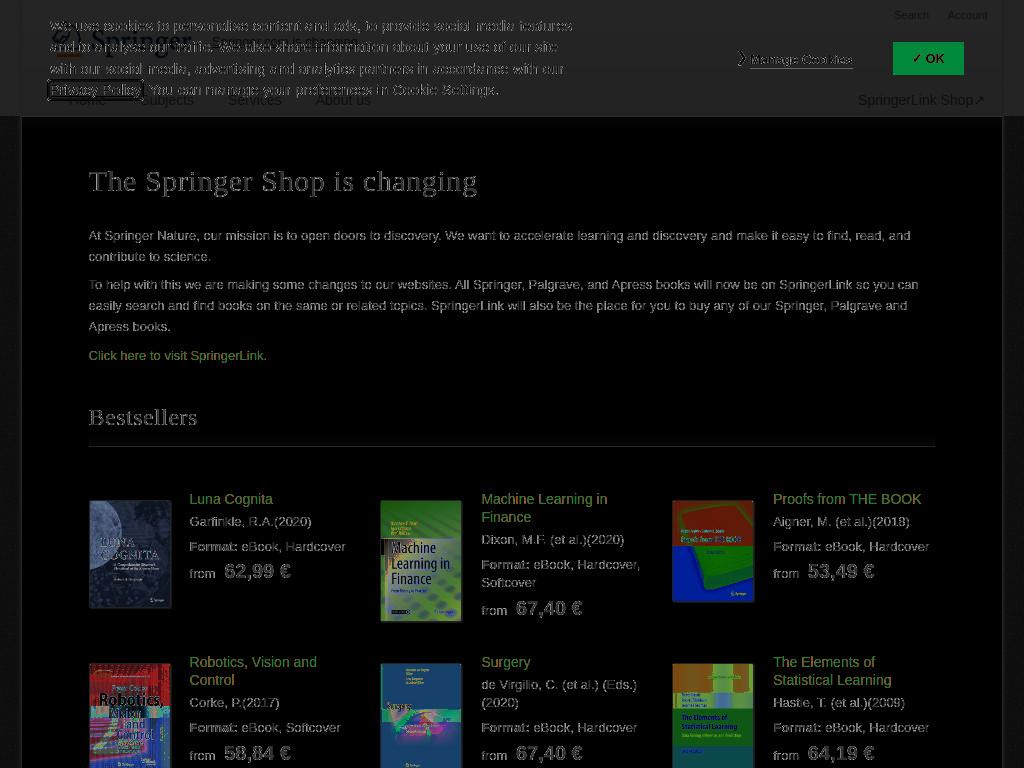Open Luna Cognita book title

(x=231, y=499)
